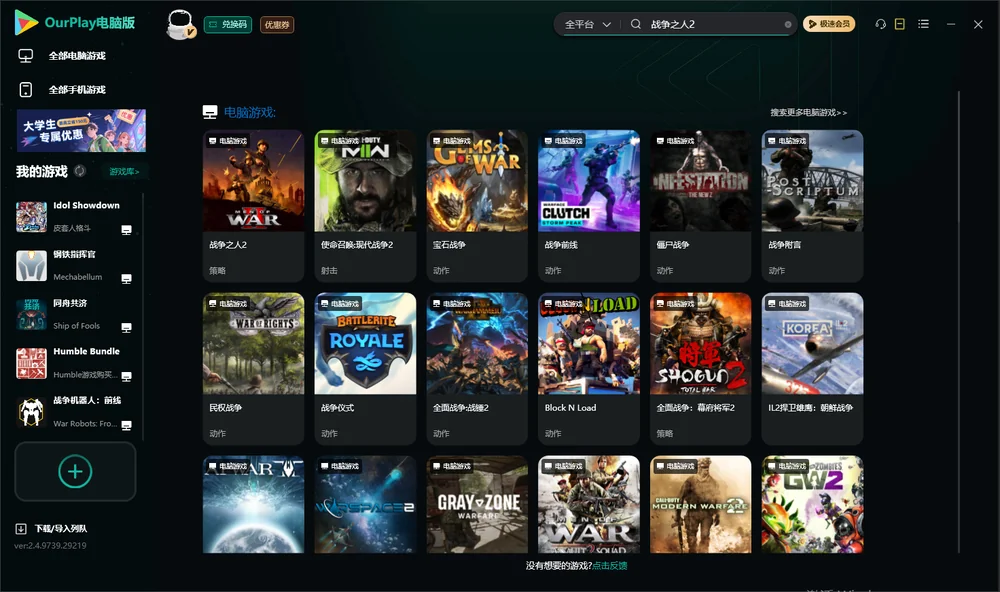Open the 全面战争:战锤2 game card

tap(477, 369)
